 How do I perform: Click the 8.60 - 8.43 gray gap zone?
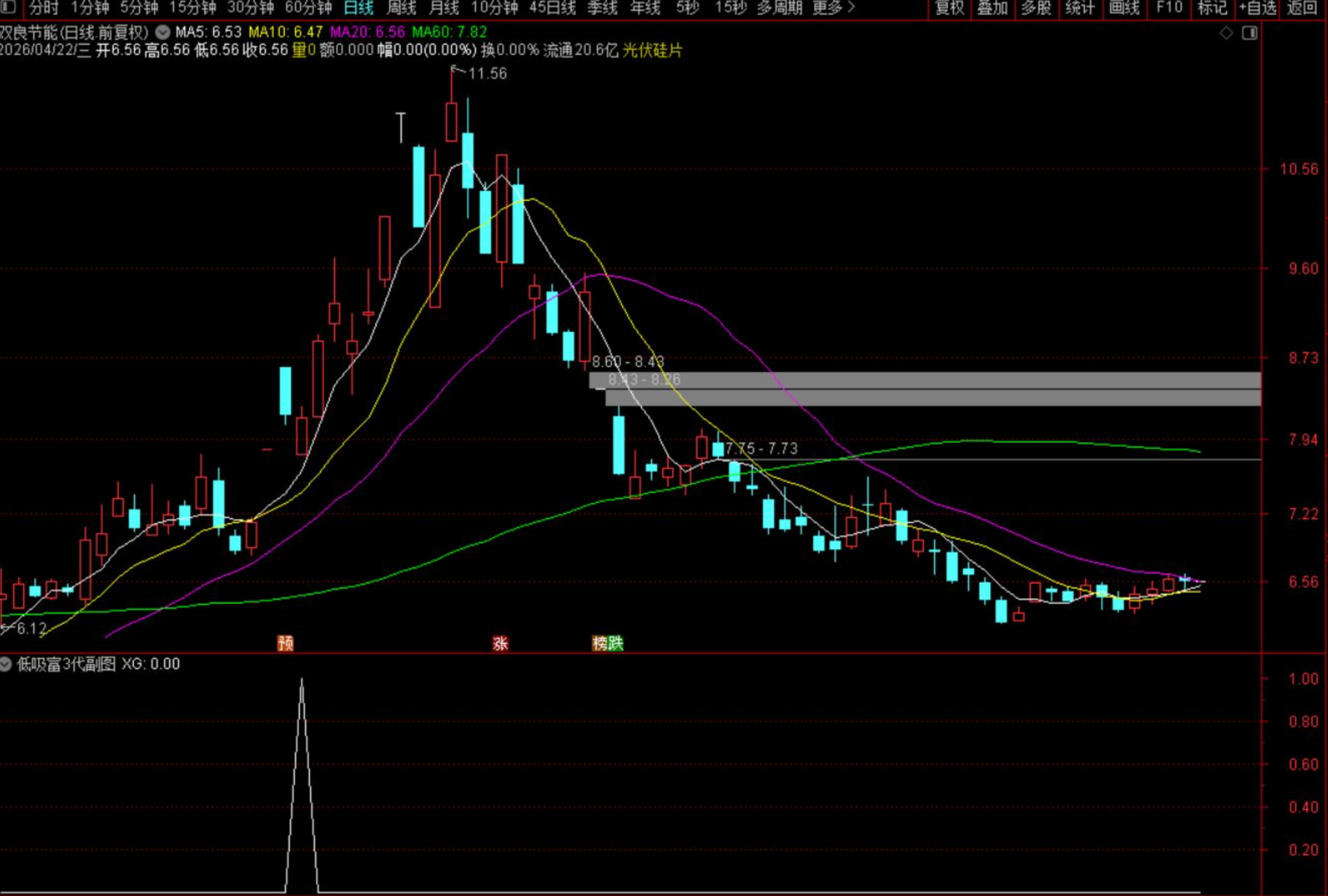914,380
